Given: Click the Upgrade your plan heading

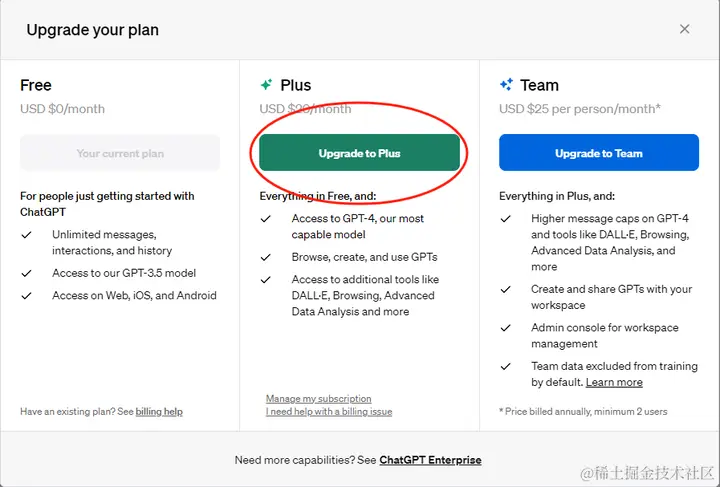Looking at the screenshot, I should [x=92, y=29].
